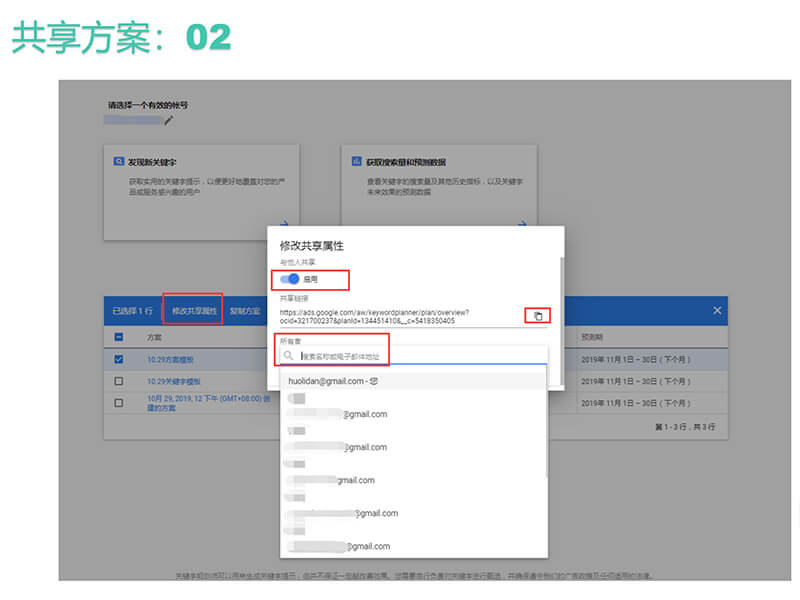Click the 已选择 1 行 label
Screen dimensions: 800x600
pos(132,311)
